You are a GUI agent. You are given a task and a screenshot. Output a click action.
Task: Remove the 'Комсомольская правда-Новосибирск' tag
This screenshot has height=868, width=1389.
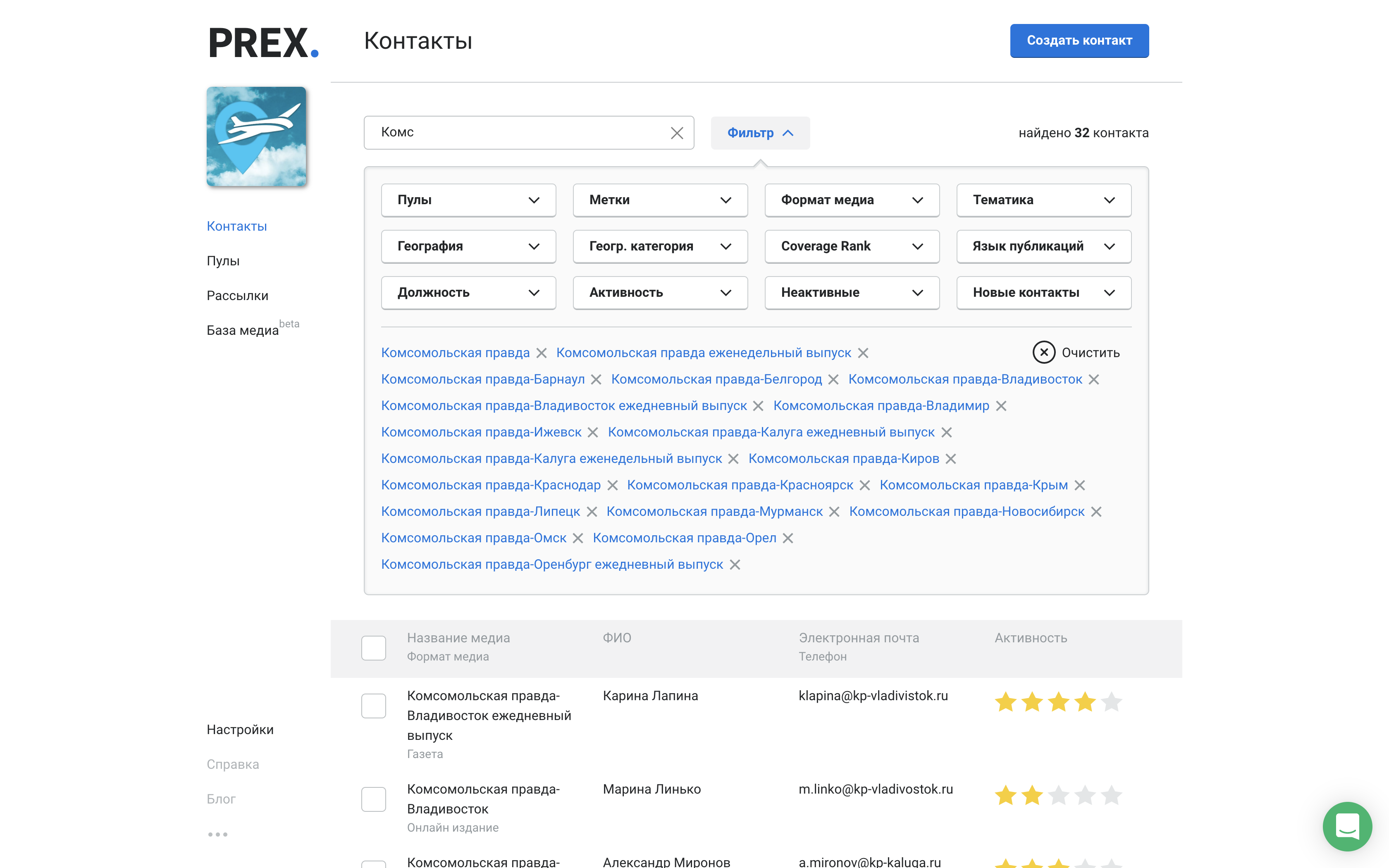click(x=1096, y=512)
